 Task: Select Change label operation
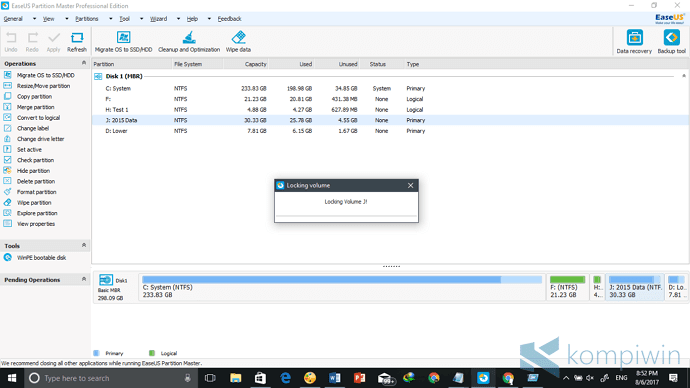point(33,128)
